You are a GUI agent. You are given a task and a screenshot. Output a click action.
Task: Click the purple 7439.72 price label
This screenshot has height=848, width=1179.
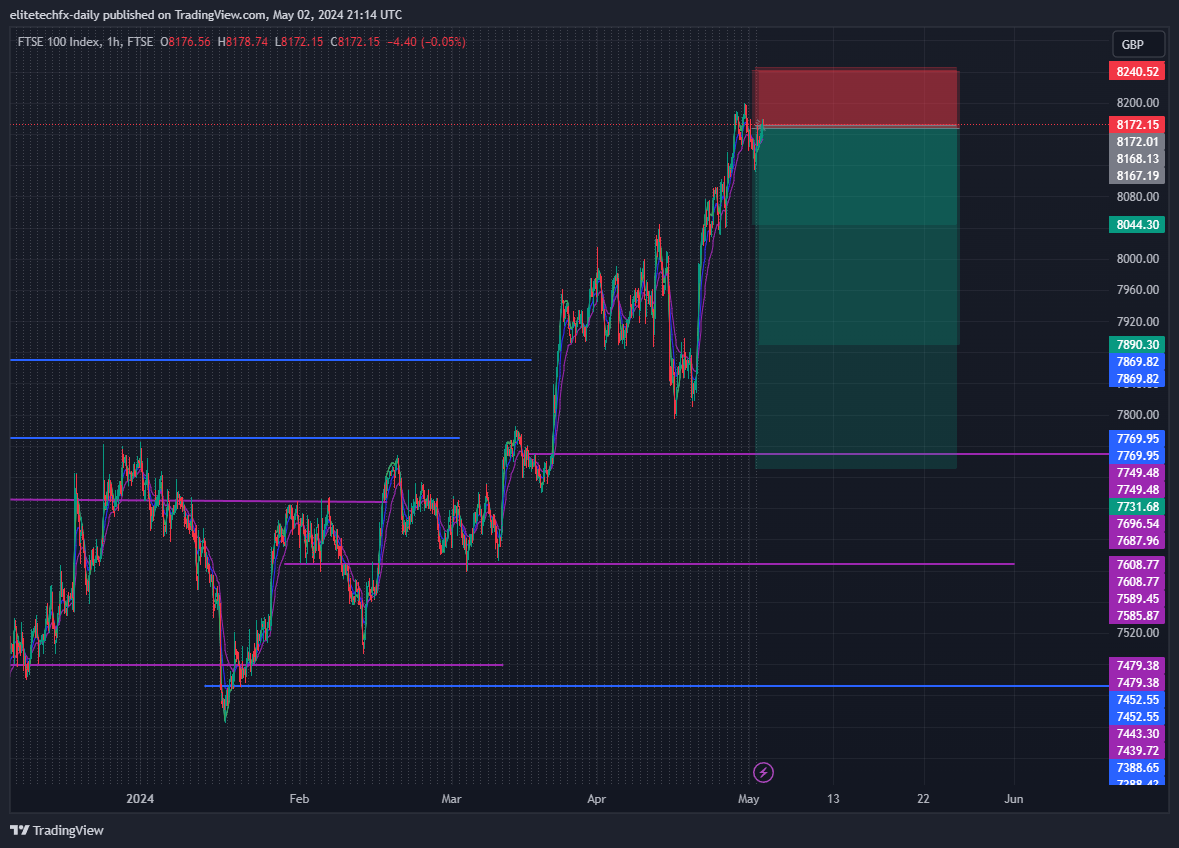(1137, 751)
